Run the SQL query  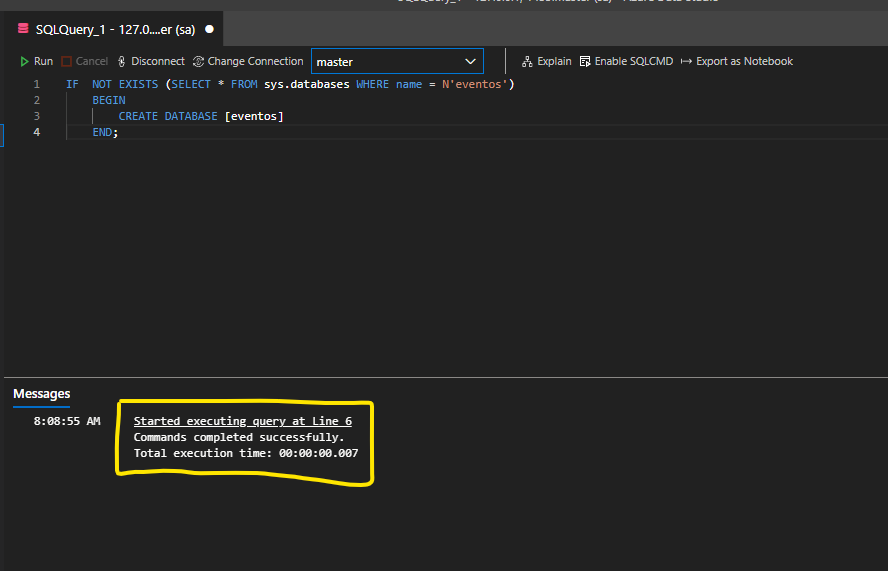coord(36,61)
